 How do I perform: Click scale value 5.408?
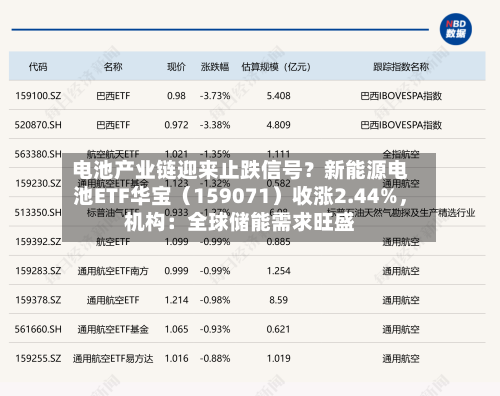[278, 96]
